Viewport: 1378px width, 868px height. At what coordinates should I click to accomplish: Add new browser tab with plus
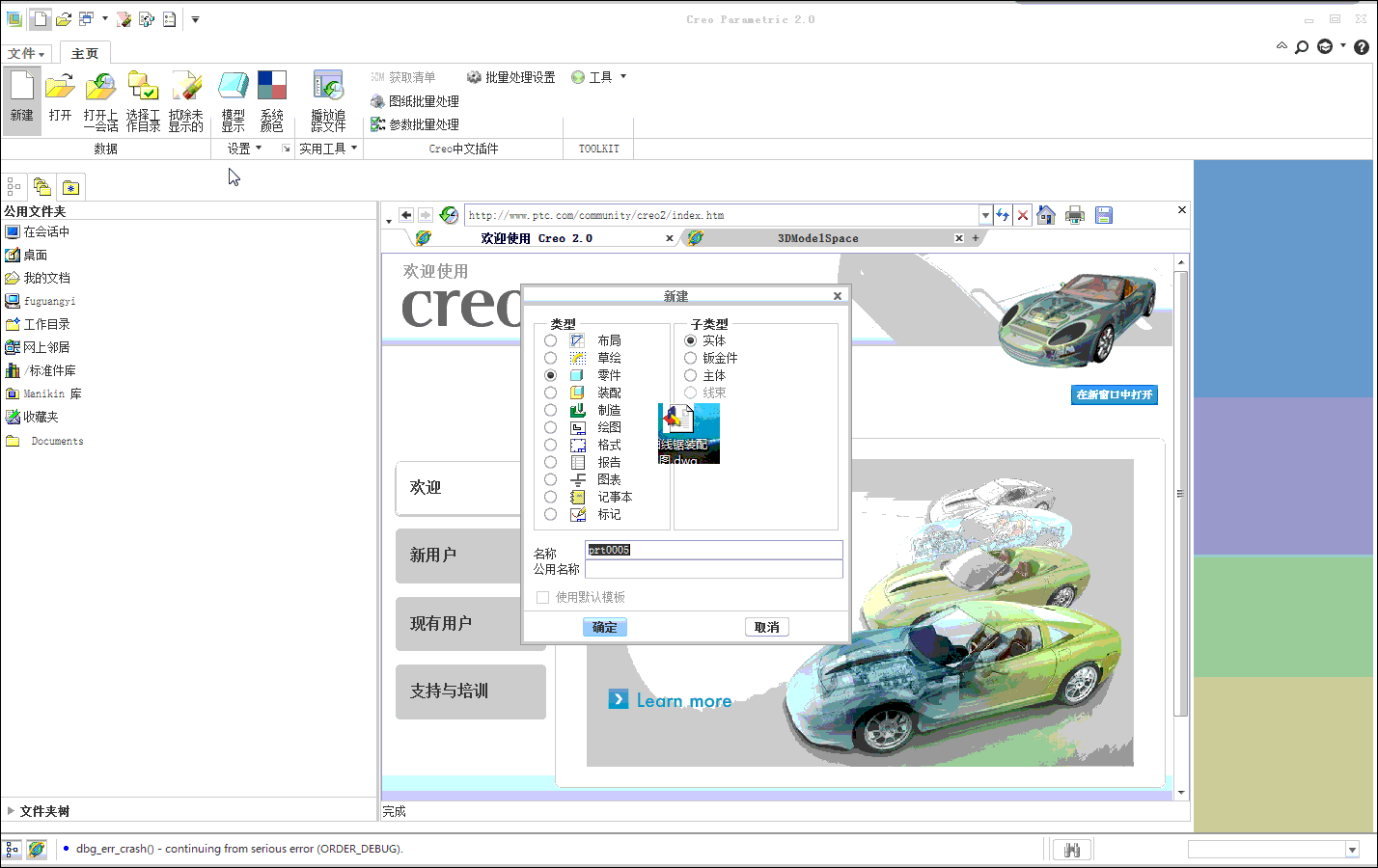point(975,238)
